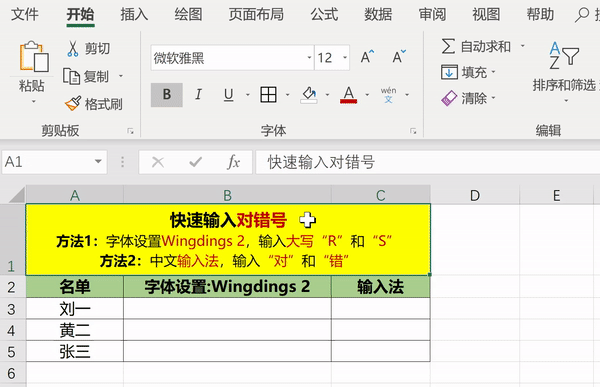The height and width of the screenshot is (387, 600).
Task: Decrease font size with shrink A icon
Action: tap(399, 57)
